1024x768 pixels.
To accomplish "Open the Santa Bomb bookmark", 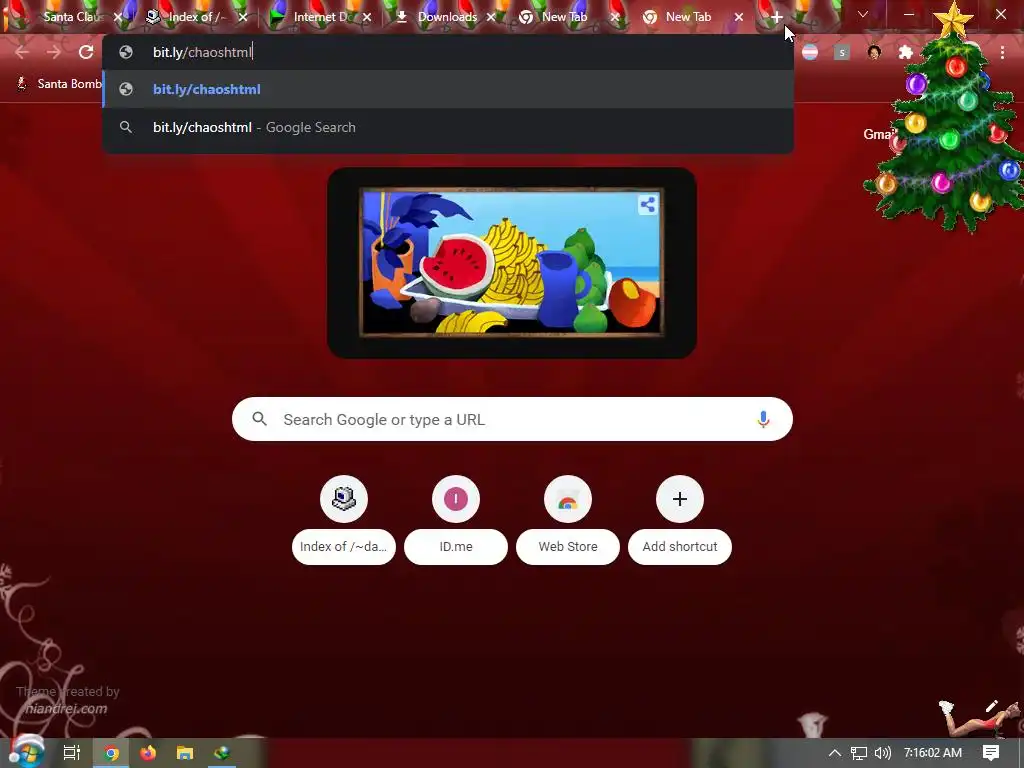I will [59, 84].
